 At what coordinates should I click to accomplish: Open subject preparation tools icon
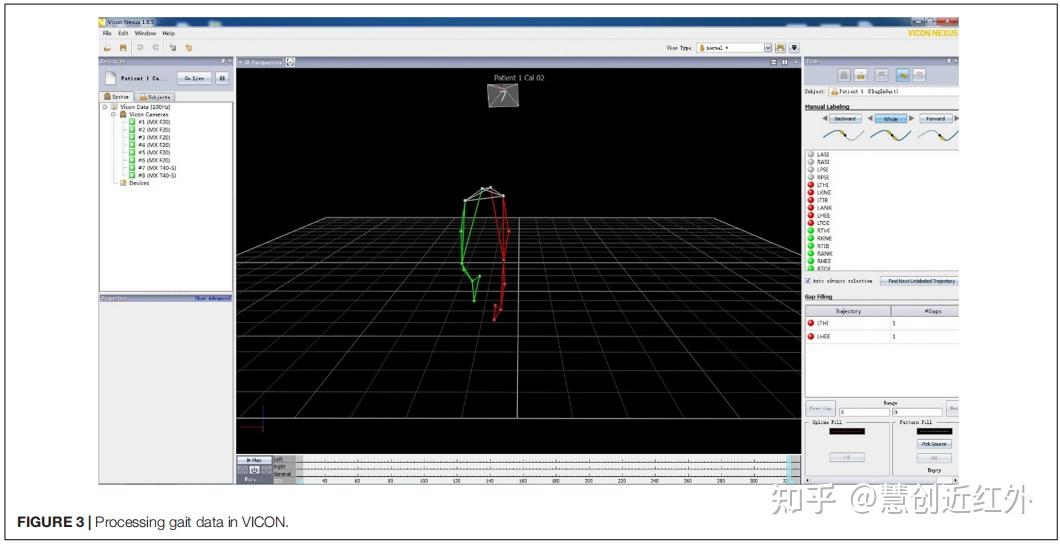click(861, 75)
